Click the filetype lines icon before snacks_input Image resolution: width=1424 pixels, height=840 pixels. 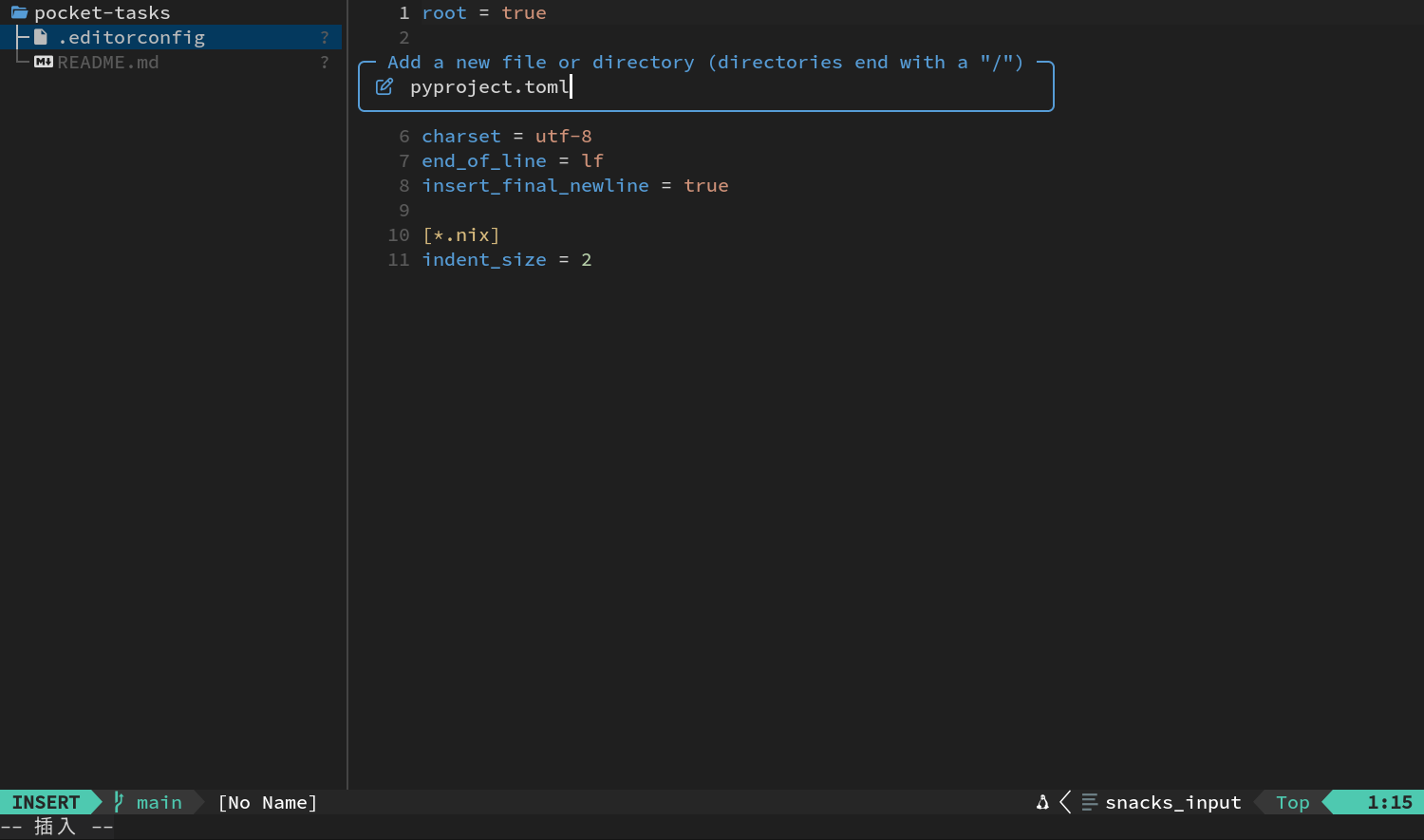pyautogui.click(x=1090, y=802)
